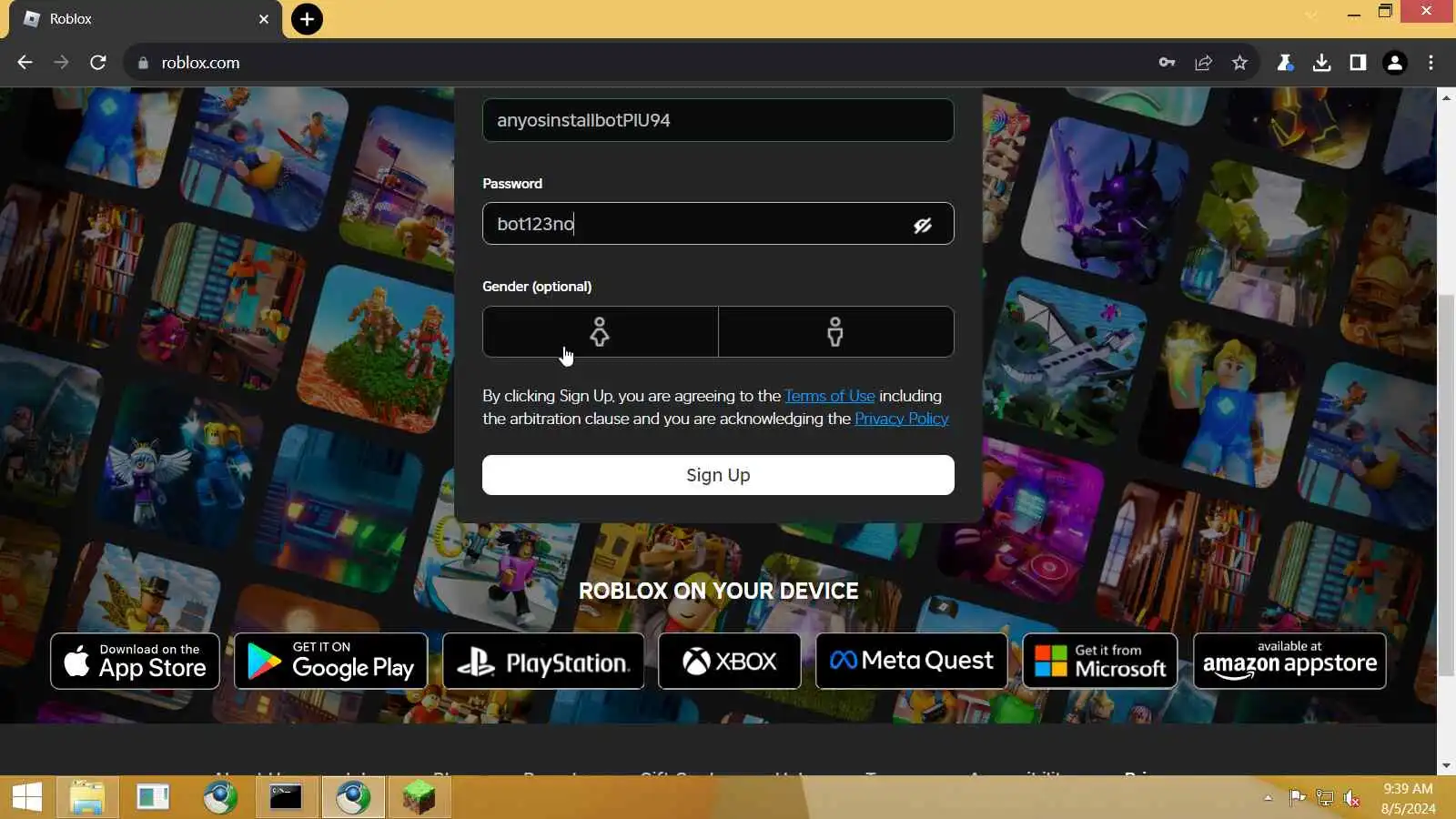Open the Windows Start menu
Viewport: 1456px width, 819px height.
click(27, 798)
